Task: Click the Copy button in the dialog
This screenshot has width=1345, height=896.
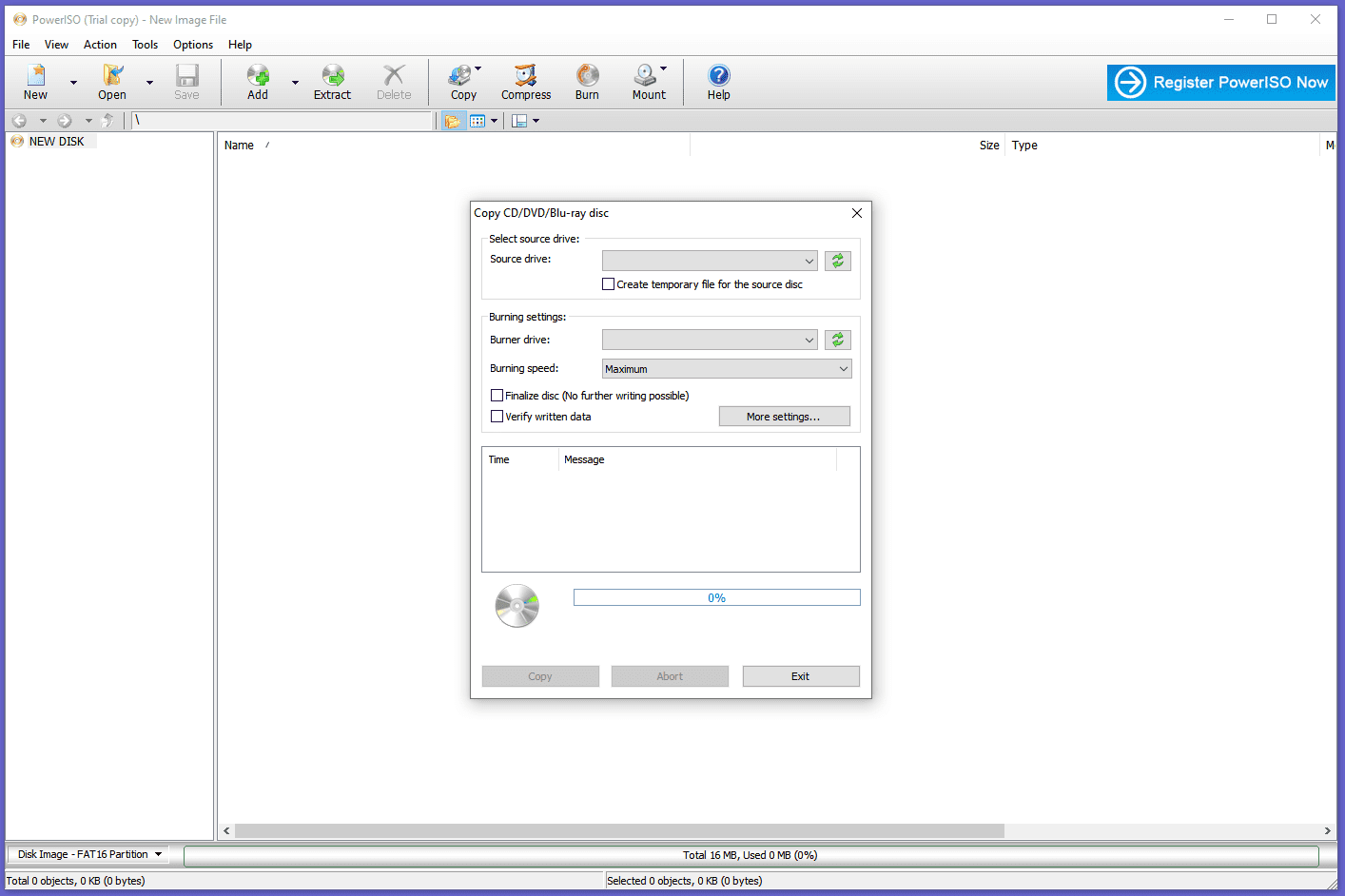Action: point(540,676)
